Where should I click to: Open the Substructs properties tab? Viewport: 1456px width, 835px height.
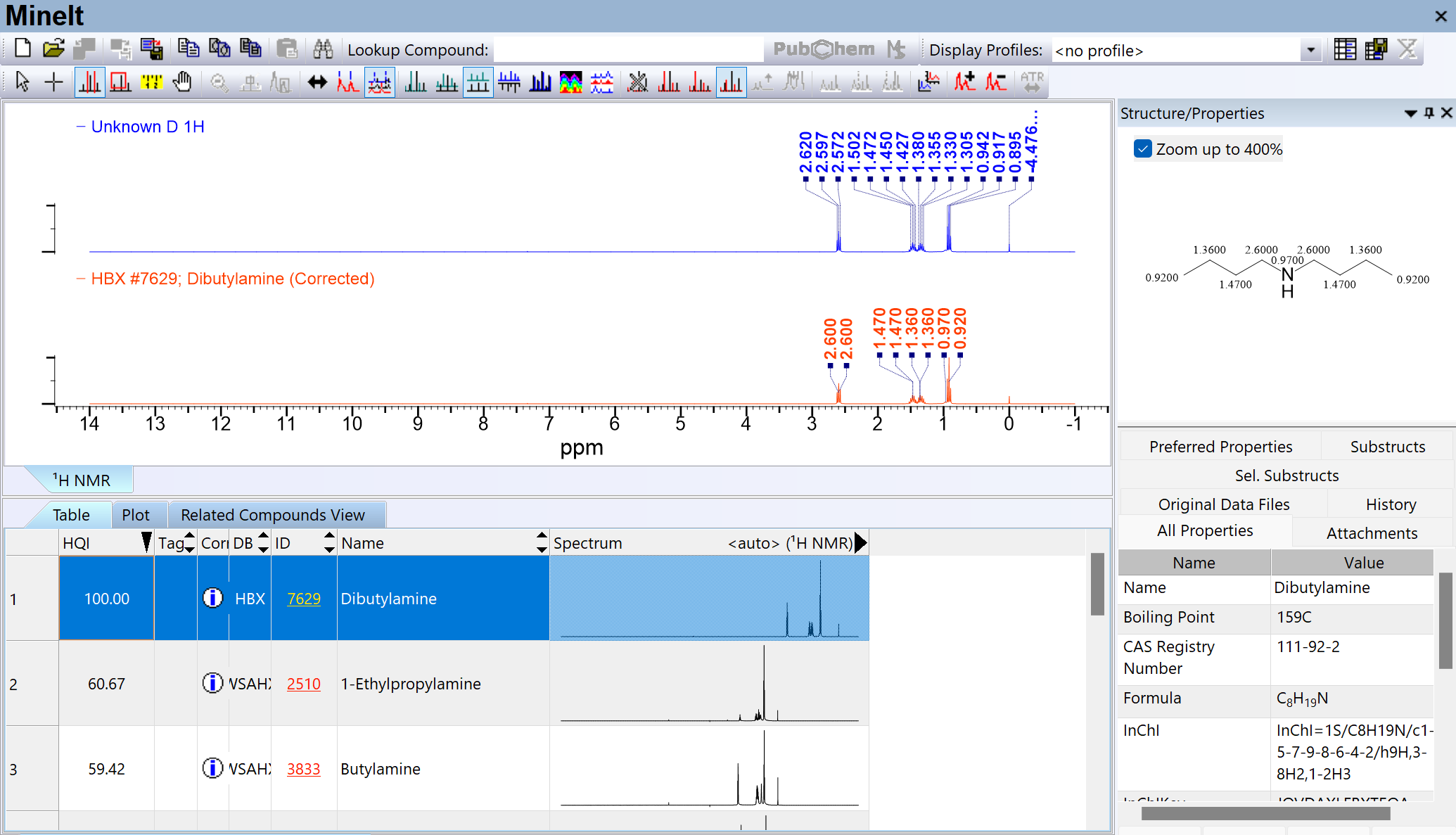click(x=1387, y=447)
